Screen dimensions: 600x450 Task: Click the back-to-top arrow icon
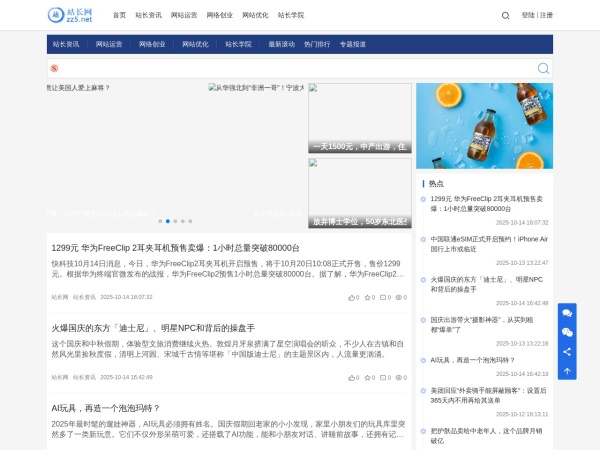click(567, 370)
